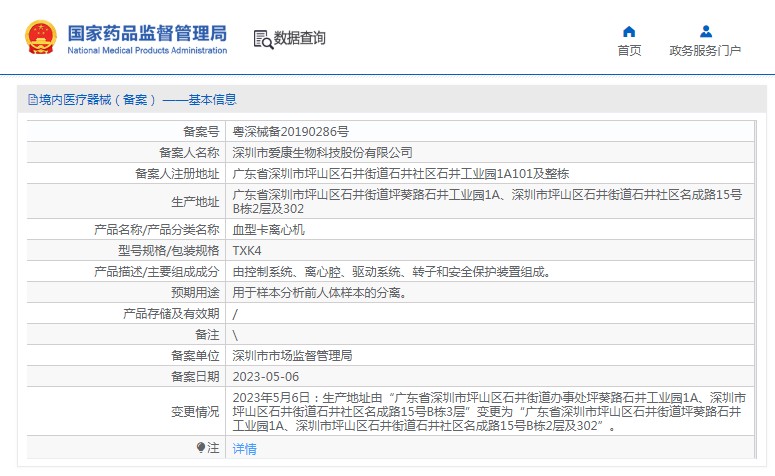Click the description starting 由控制系统
This screenshot has width=775, height=476.
point(392,272)
